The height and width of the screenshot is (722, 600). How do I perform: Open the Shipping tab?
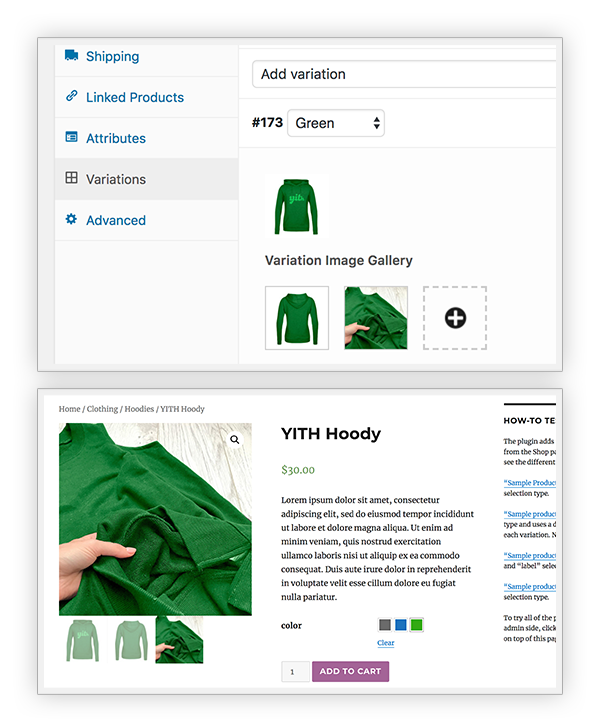146,57
